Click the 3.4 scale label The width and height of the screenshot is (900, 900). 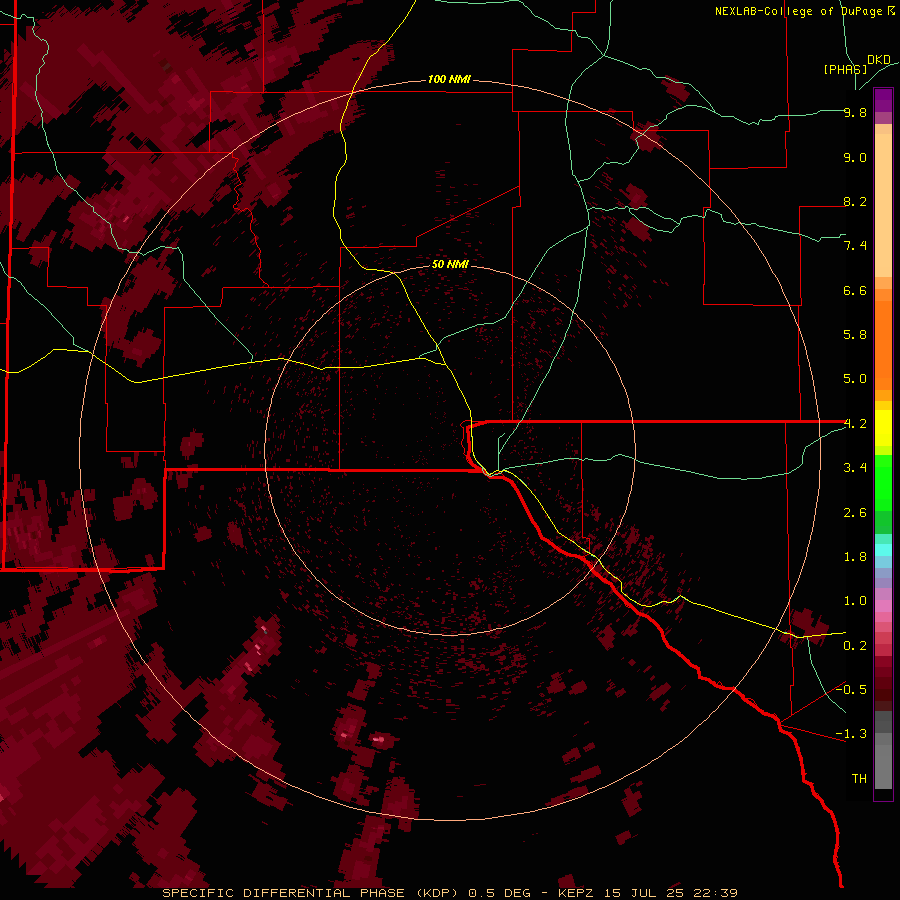tap(855, 468)
